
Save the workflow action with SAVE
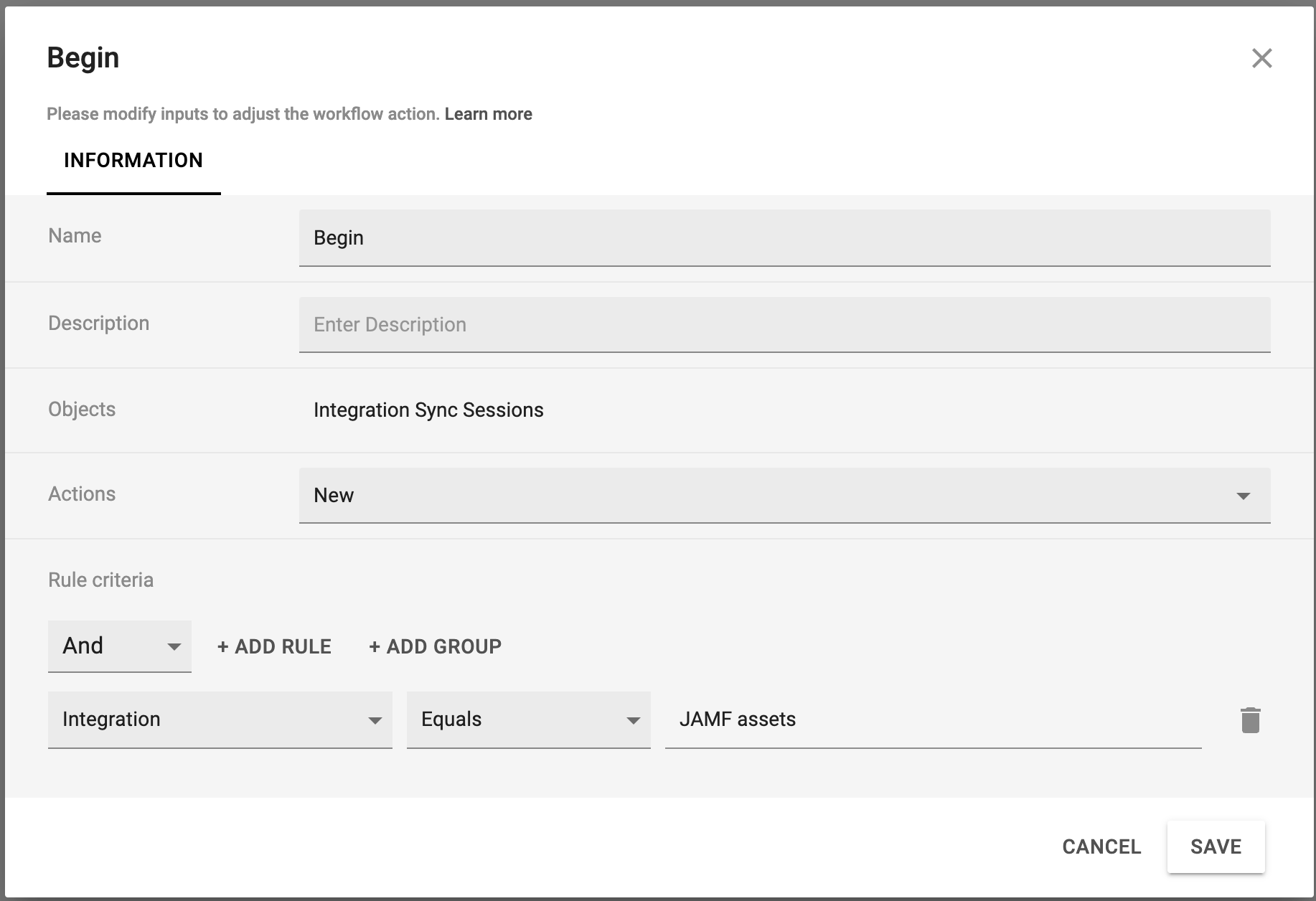(1215, 846)
